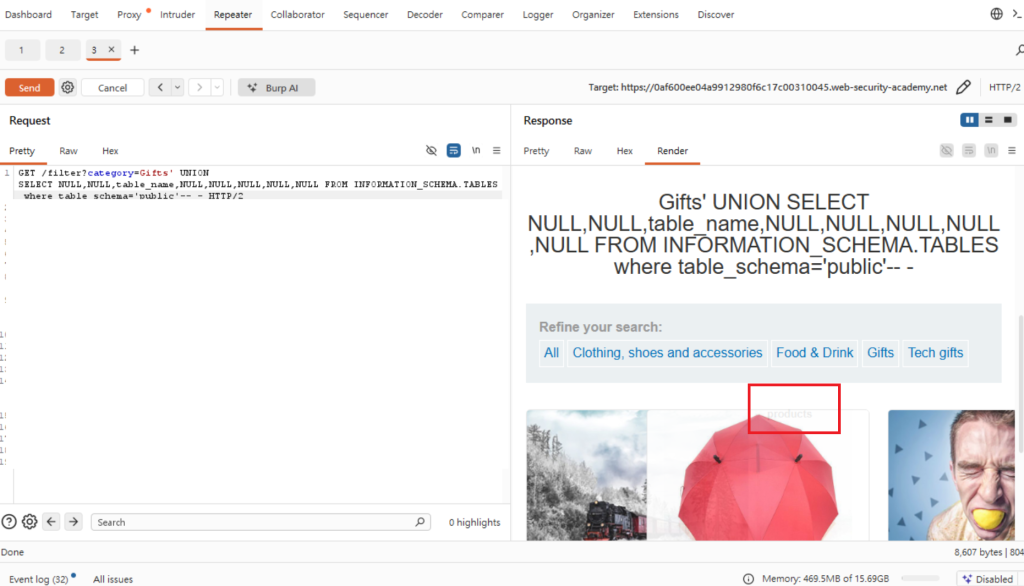Open the help icon below the Request editor
Screen dimensions: 1024x586
[9, 521]
